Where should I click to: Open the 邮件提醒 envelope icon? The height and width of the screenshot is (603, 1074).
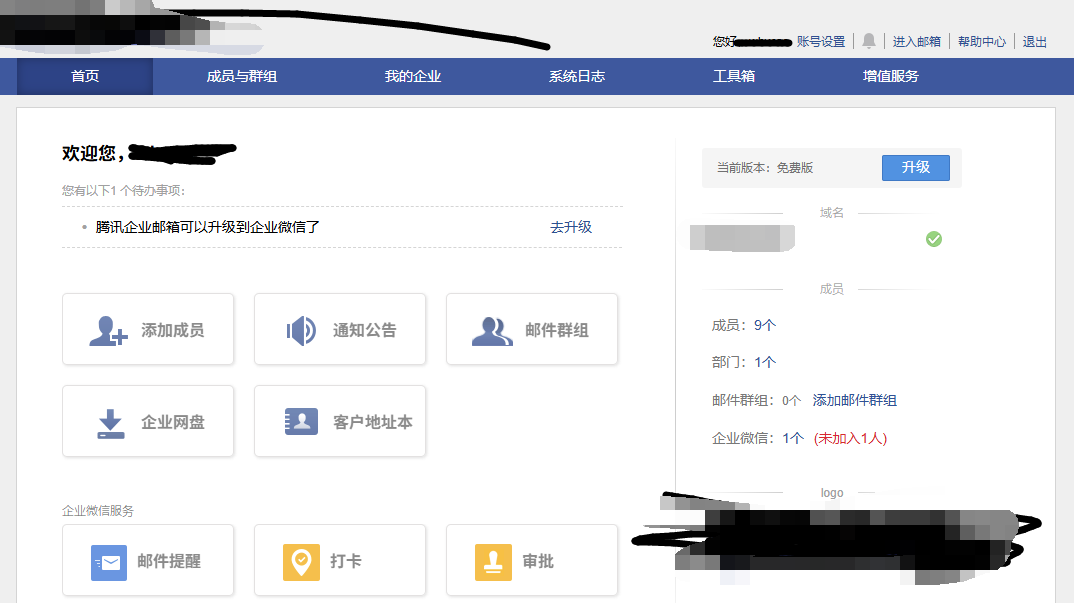[109, 562]
